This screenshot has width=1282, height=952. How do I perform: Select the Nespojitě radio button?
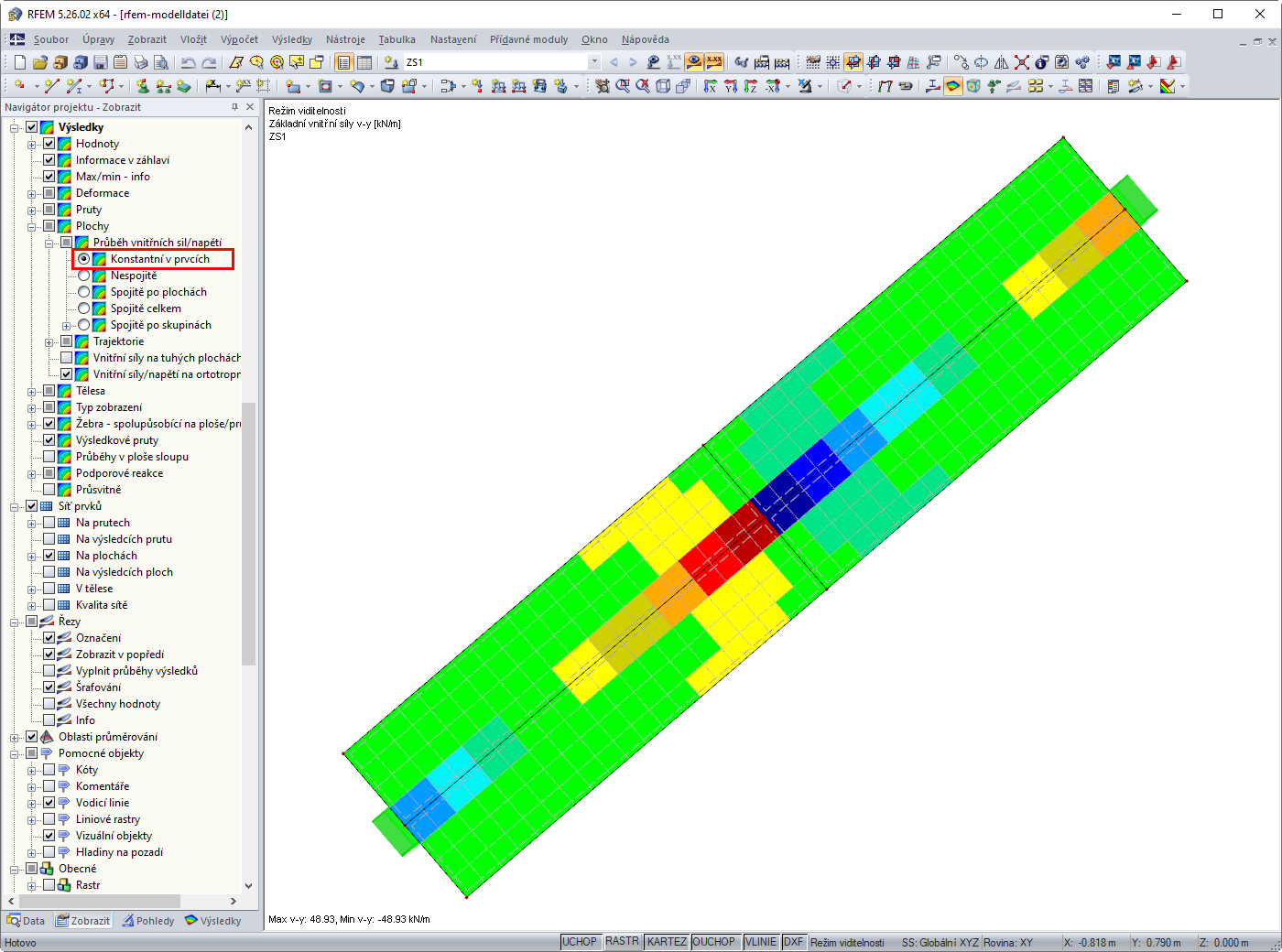(x=84, y=276)
